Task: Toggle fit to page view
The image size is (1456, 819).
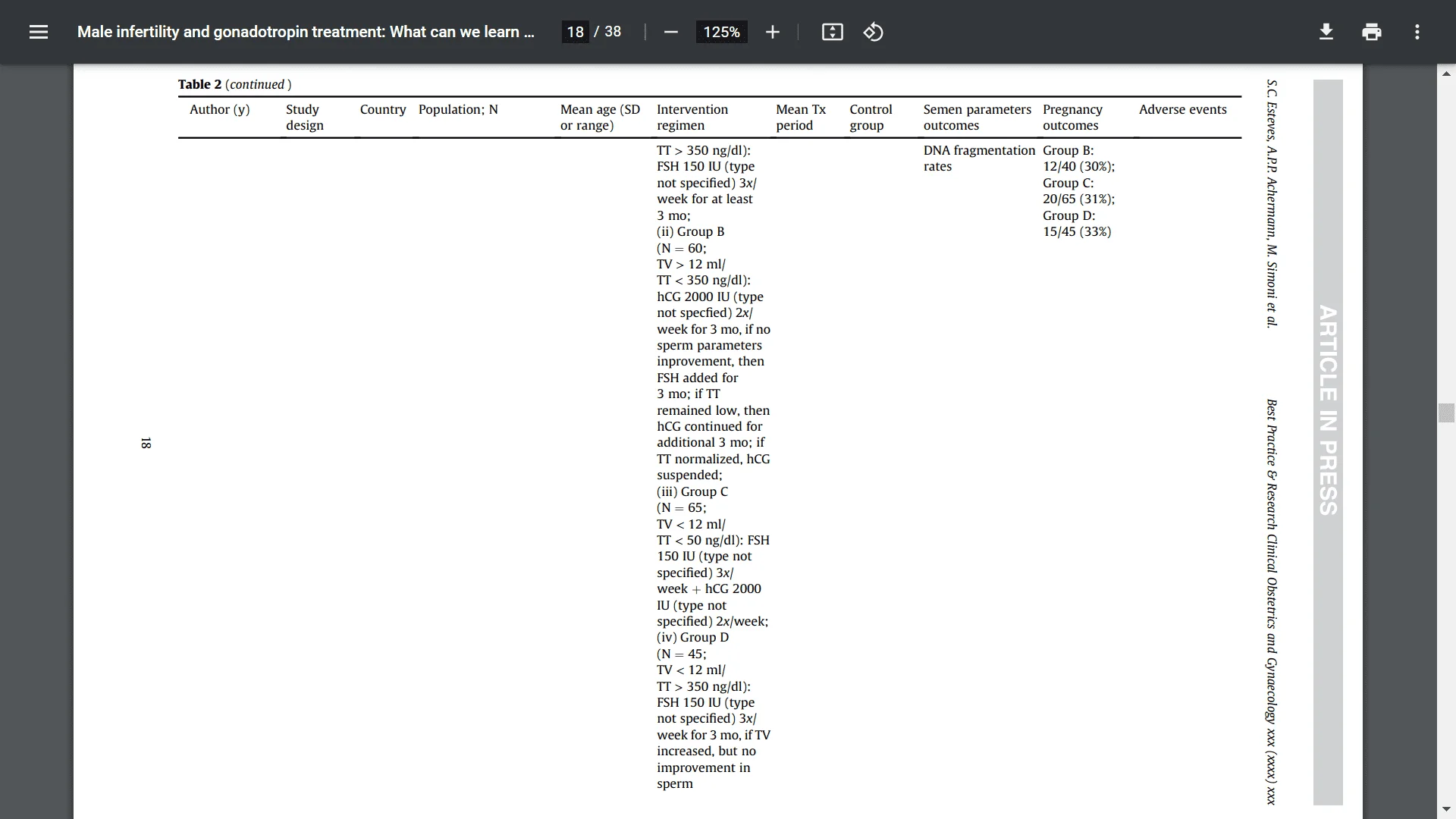Action: click(x=832, y=32)
